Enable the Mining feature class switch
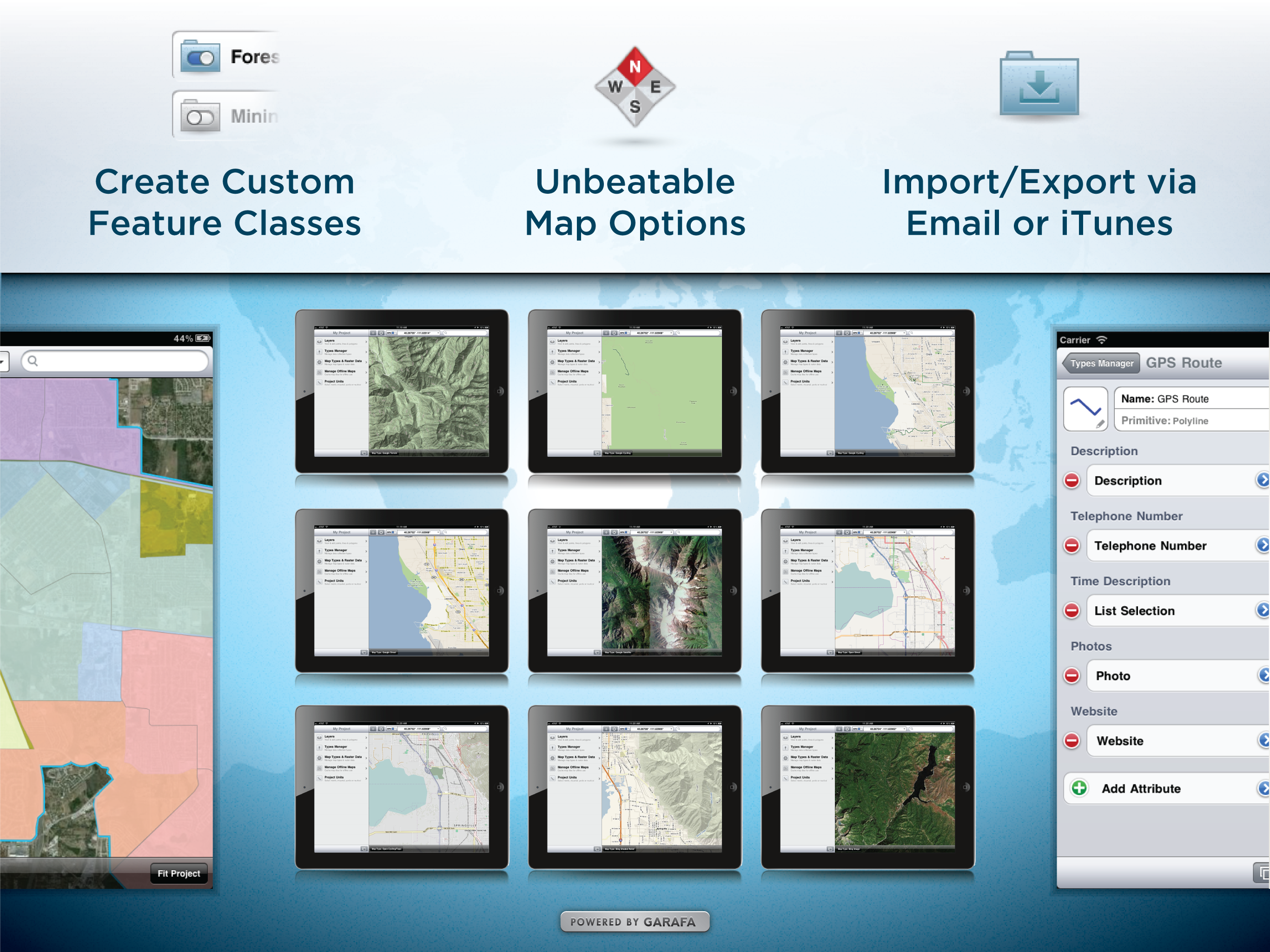Image resolution: width=1270 pixels, height=952 pixels. (200, 117)
